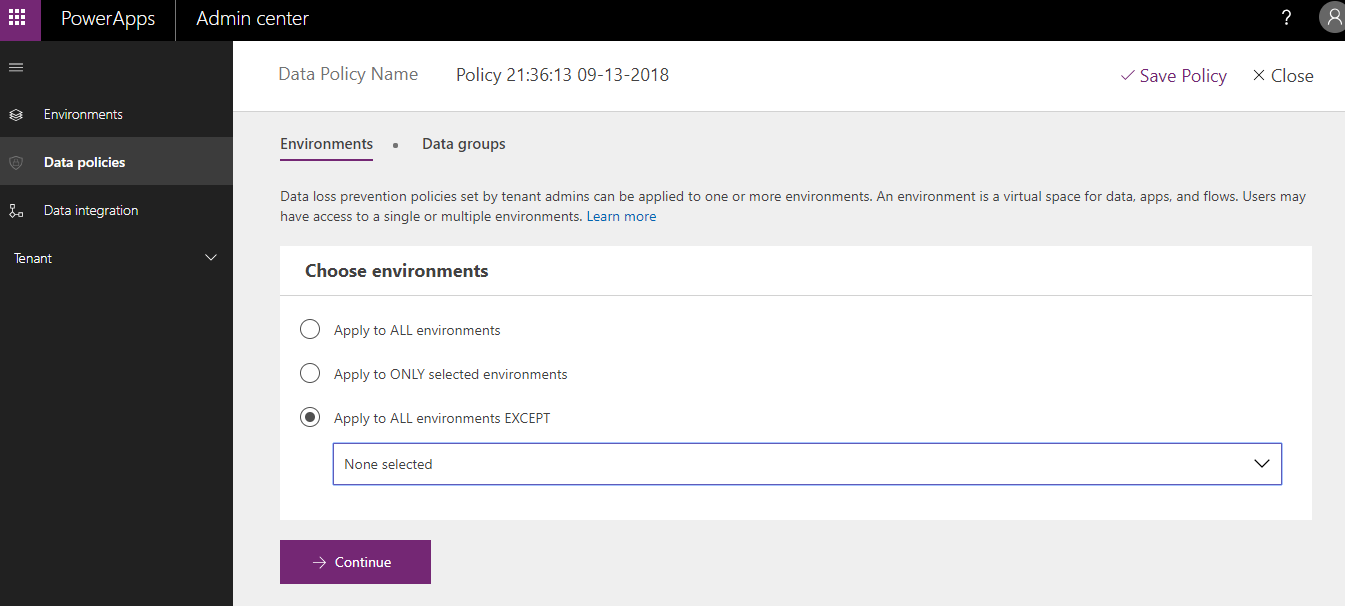Select Apply to ALL environments EXCEPT radio
This screenshot has height=606, width=1345.
(310, 417)
